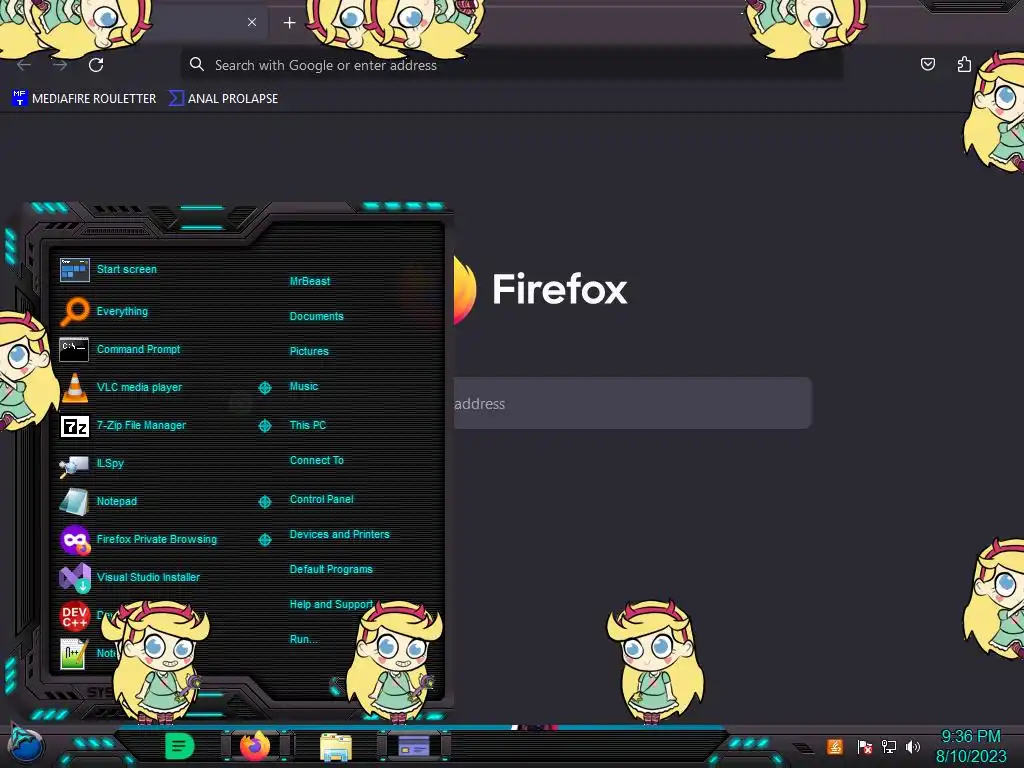Image resolution: width=1024 pixels, height=768 pixels.
Task: Click the new tab page search box
Action: click(632, 403)
